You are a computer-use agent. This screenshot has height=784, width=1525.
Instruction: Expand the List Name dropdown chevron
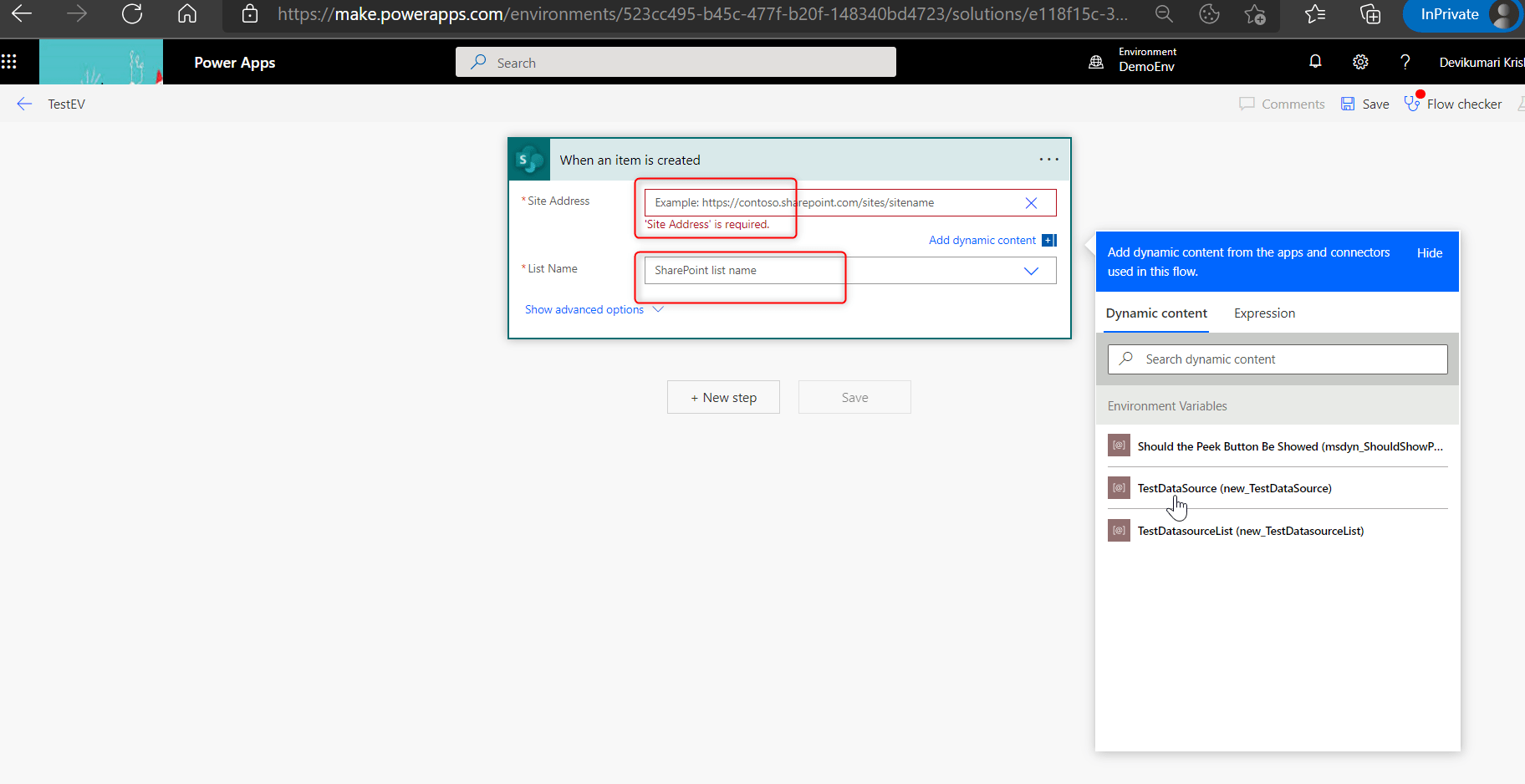tap(1031, 271)
